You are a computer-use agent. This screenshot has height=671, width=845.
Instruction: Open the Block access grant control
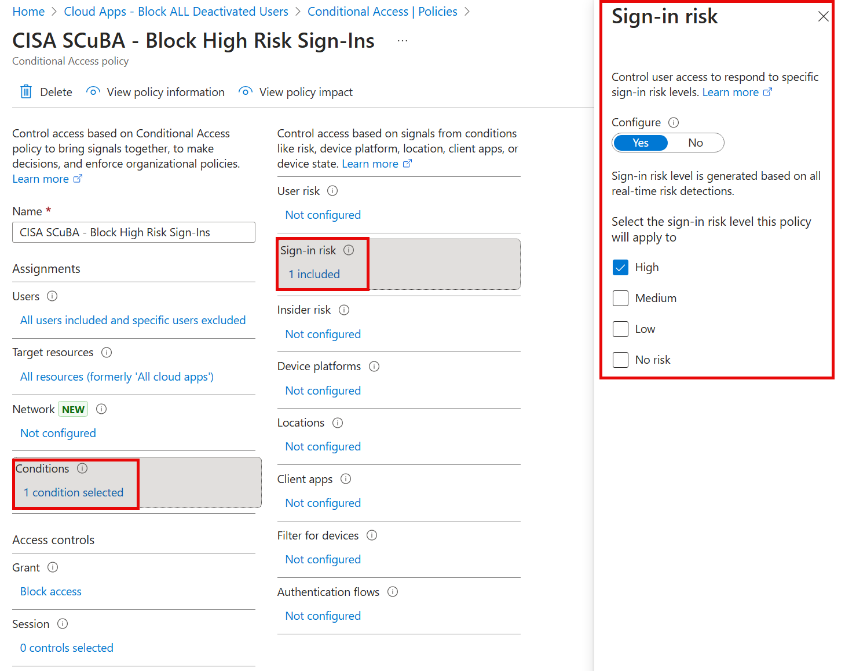[50, 591]
